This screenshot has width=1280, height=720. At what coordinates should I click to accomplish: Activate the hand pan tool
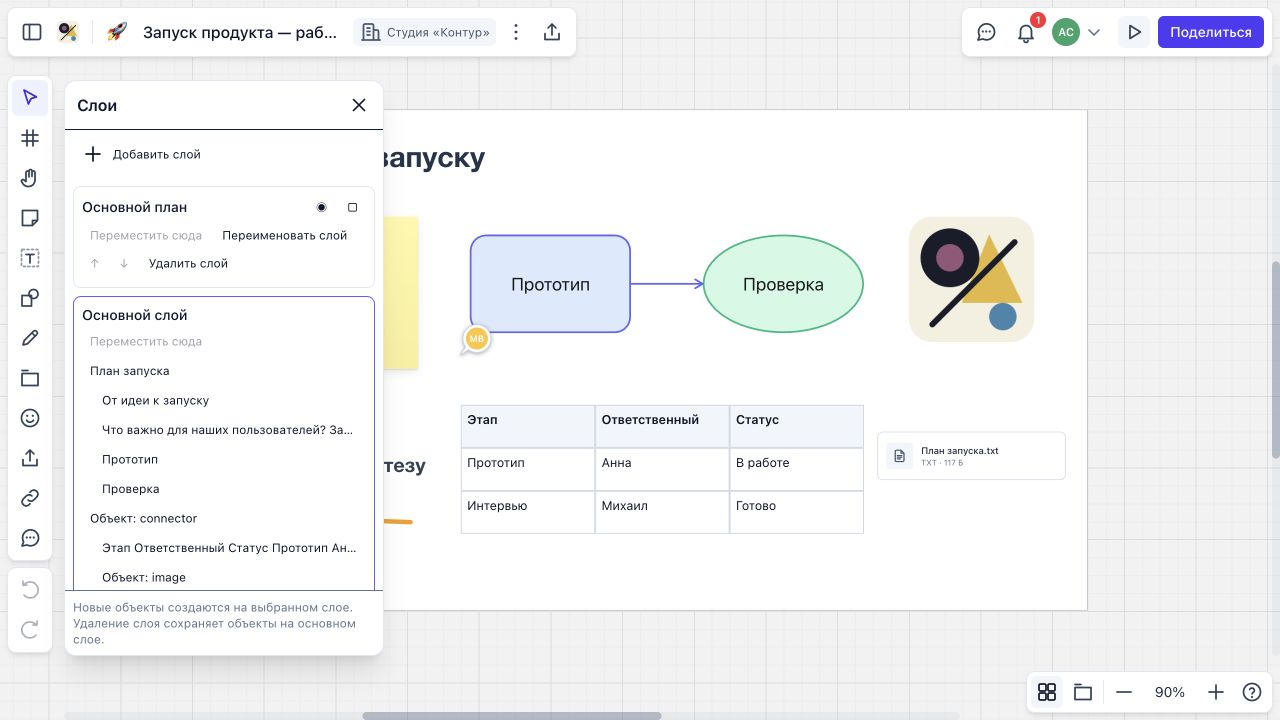[30, 178]
